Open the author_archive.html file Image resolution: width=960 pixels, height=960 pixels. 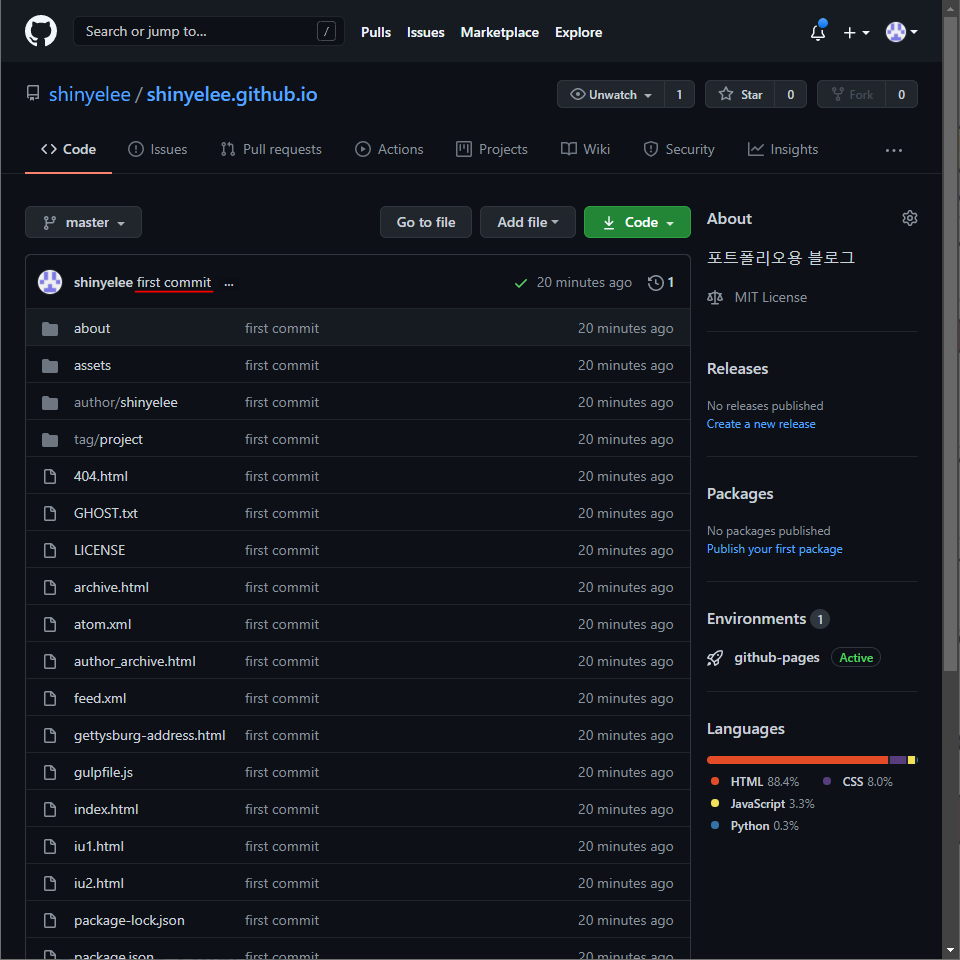135,661
